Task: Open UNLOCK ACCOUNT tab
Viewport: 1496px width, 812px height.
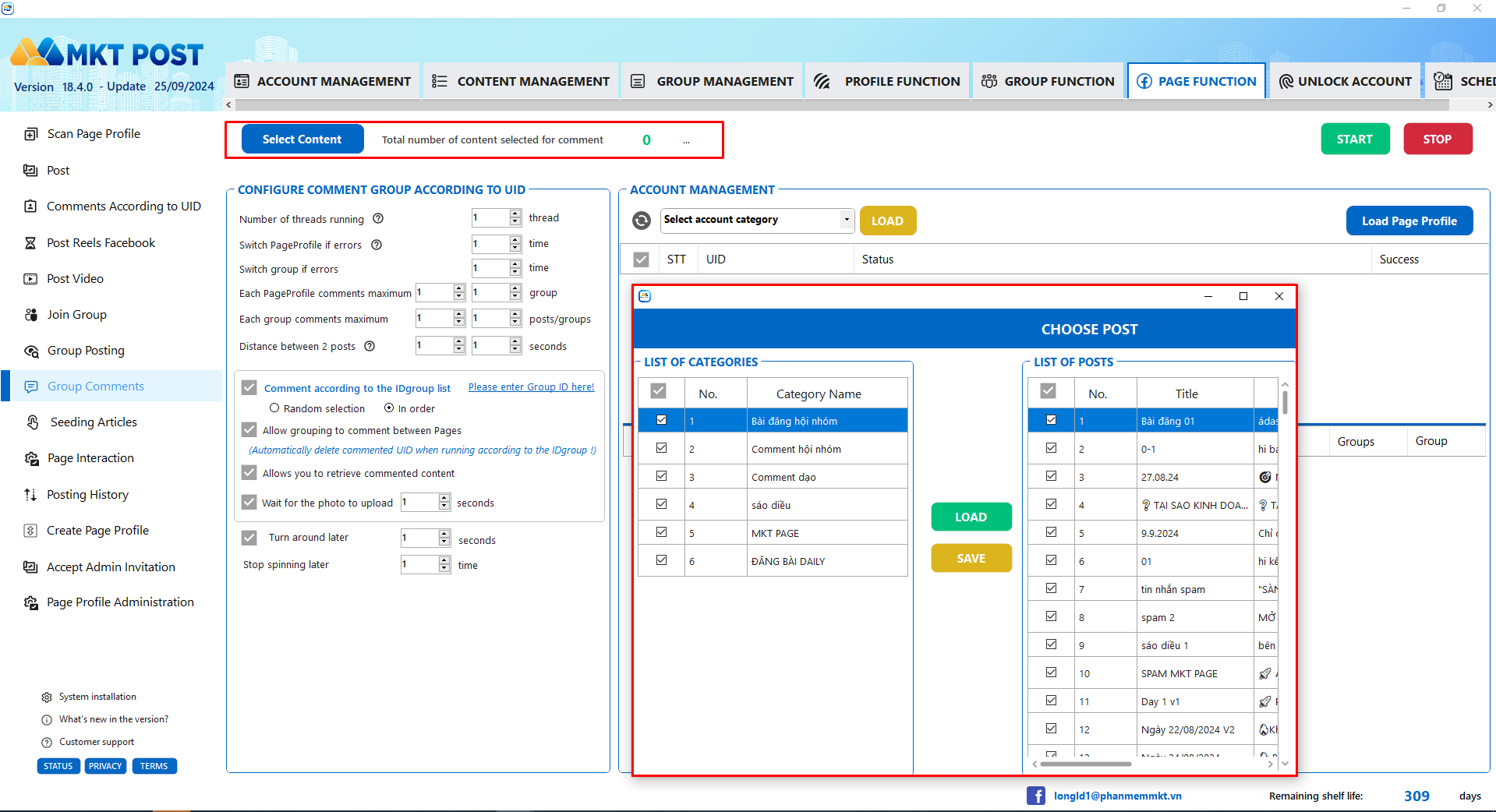Action: 1345,81
